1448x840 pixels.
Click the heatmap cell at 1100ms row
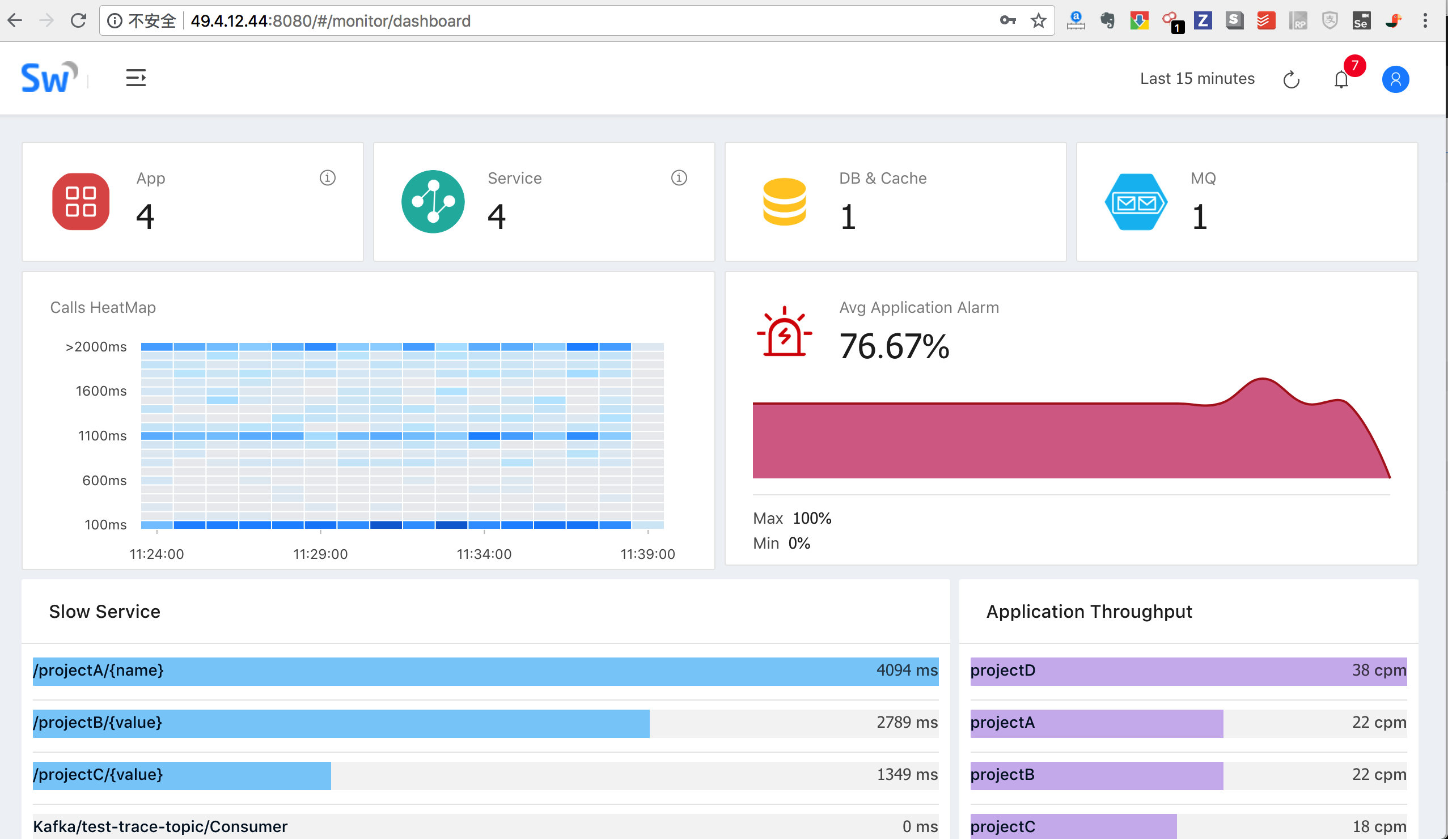click(484, 436)
